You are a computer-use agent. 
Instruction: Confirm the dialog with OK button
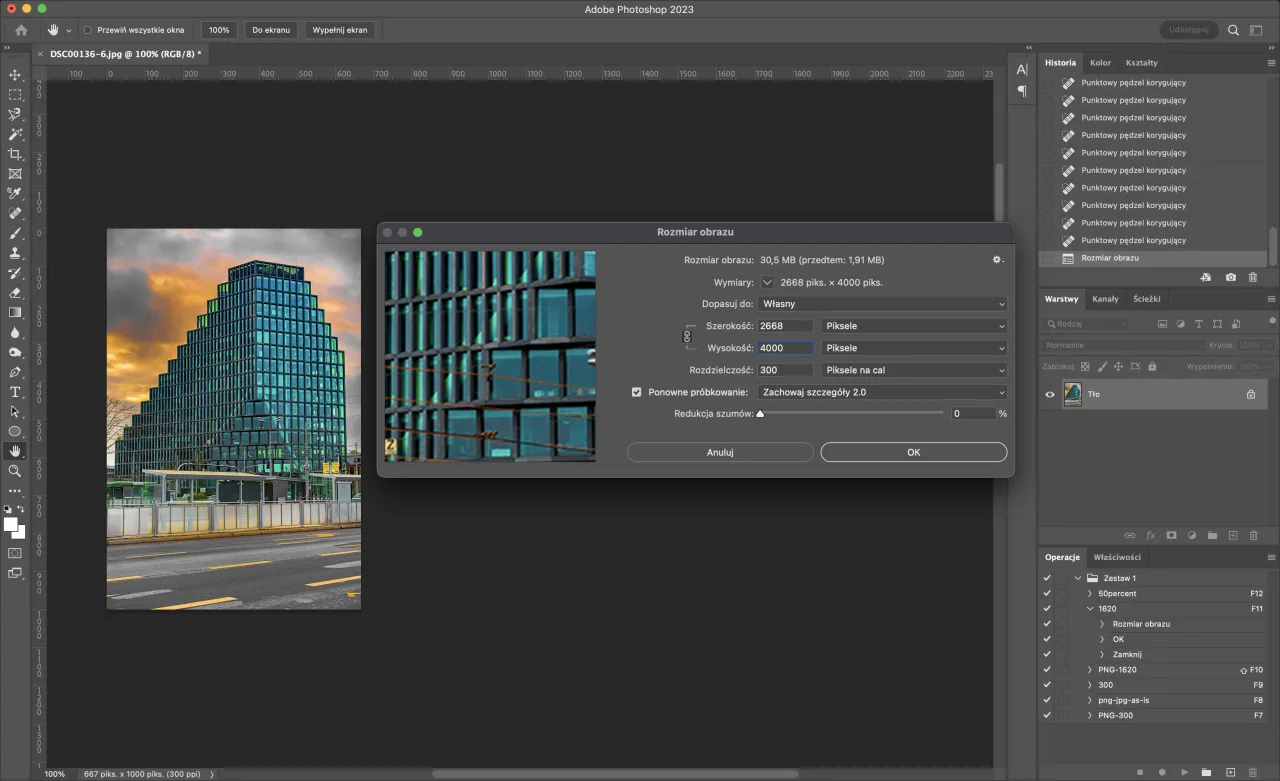coord(913,452)
